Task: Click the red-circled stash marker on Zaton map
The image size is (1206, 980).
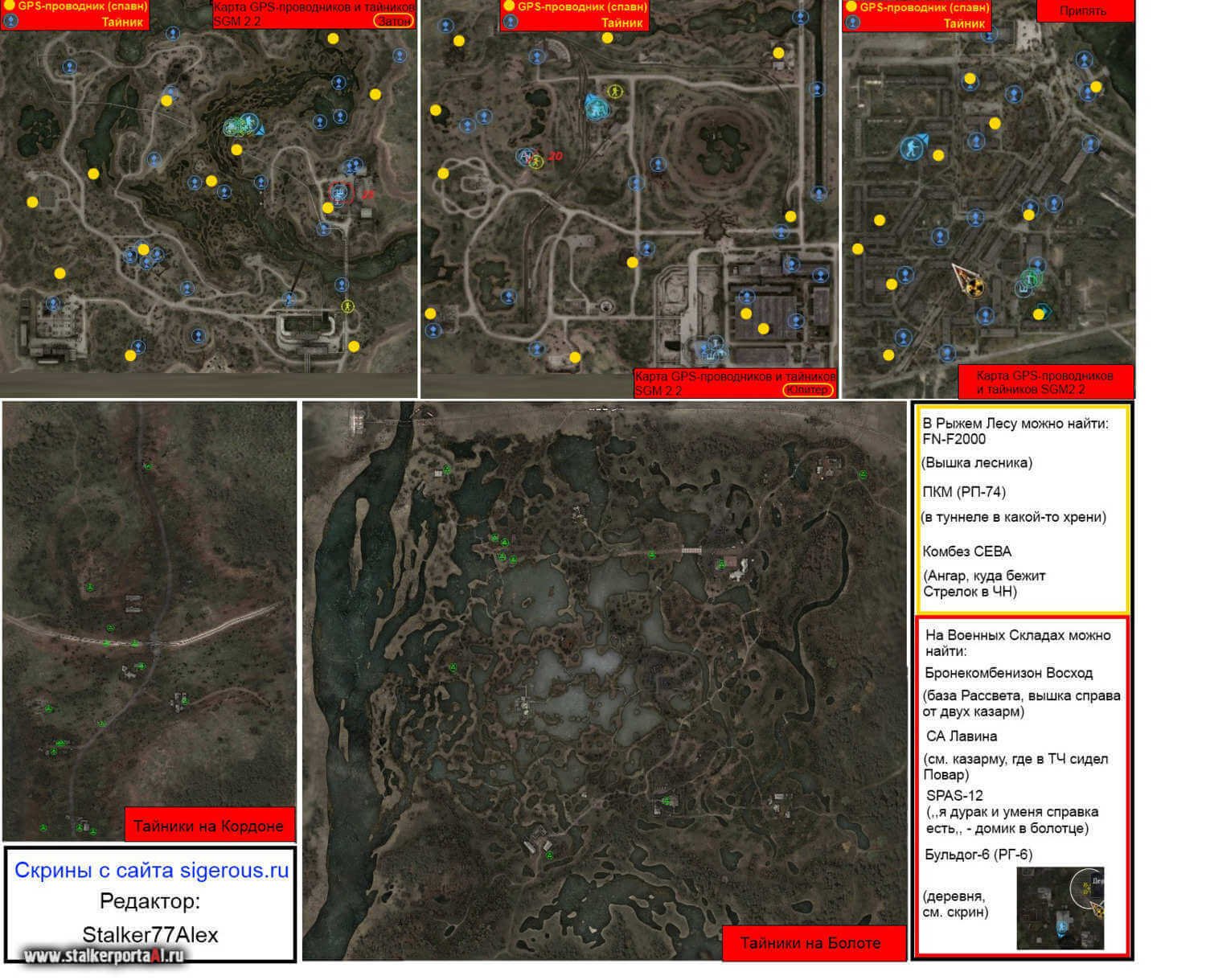Action: click(x=340, y=193)
